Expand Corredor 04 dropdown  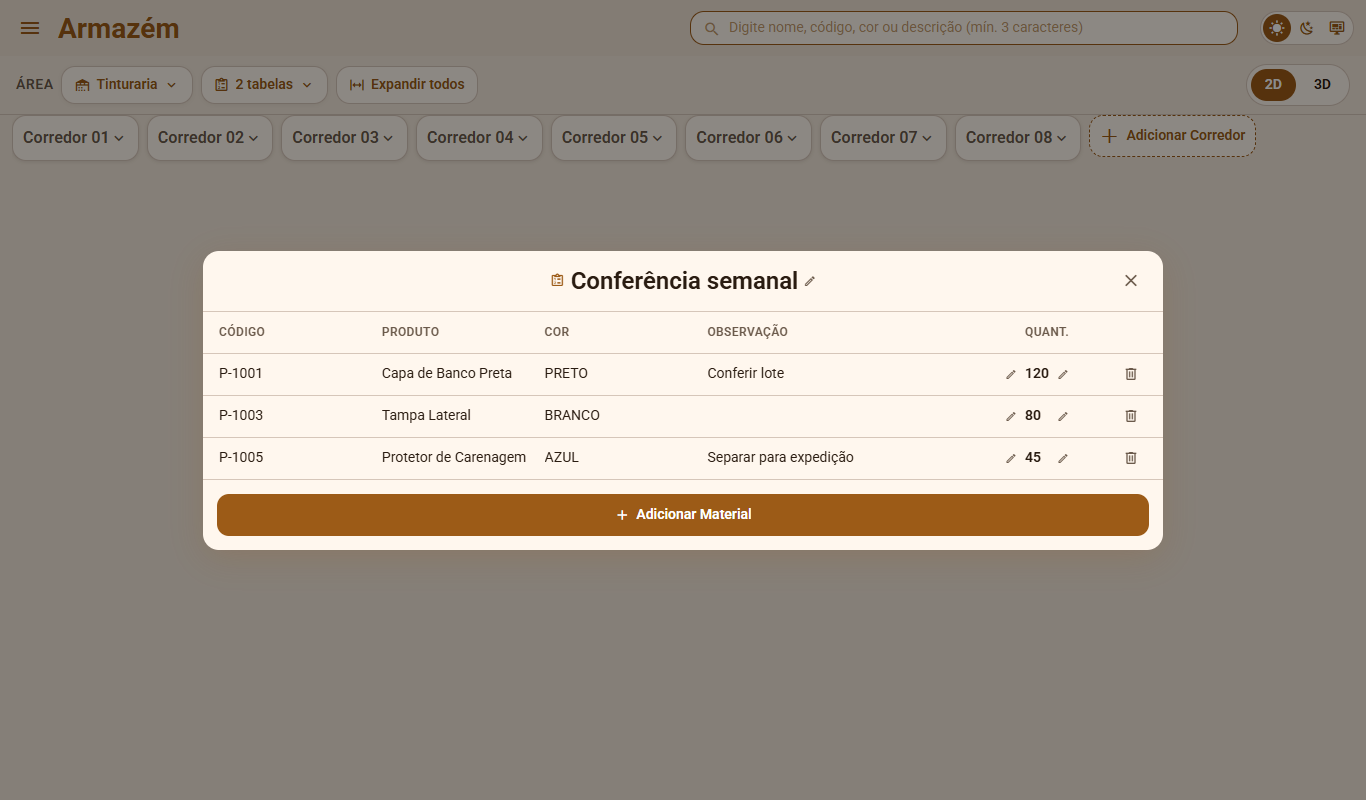pos(479,138)
